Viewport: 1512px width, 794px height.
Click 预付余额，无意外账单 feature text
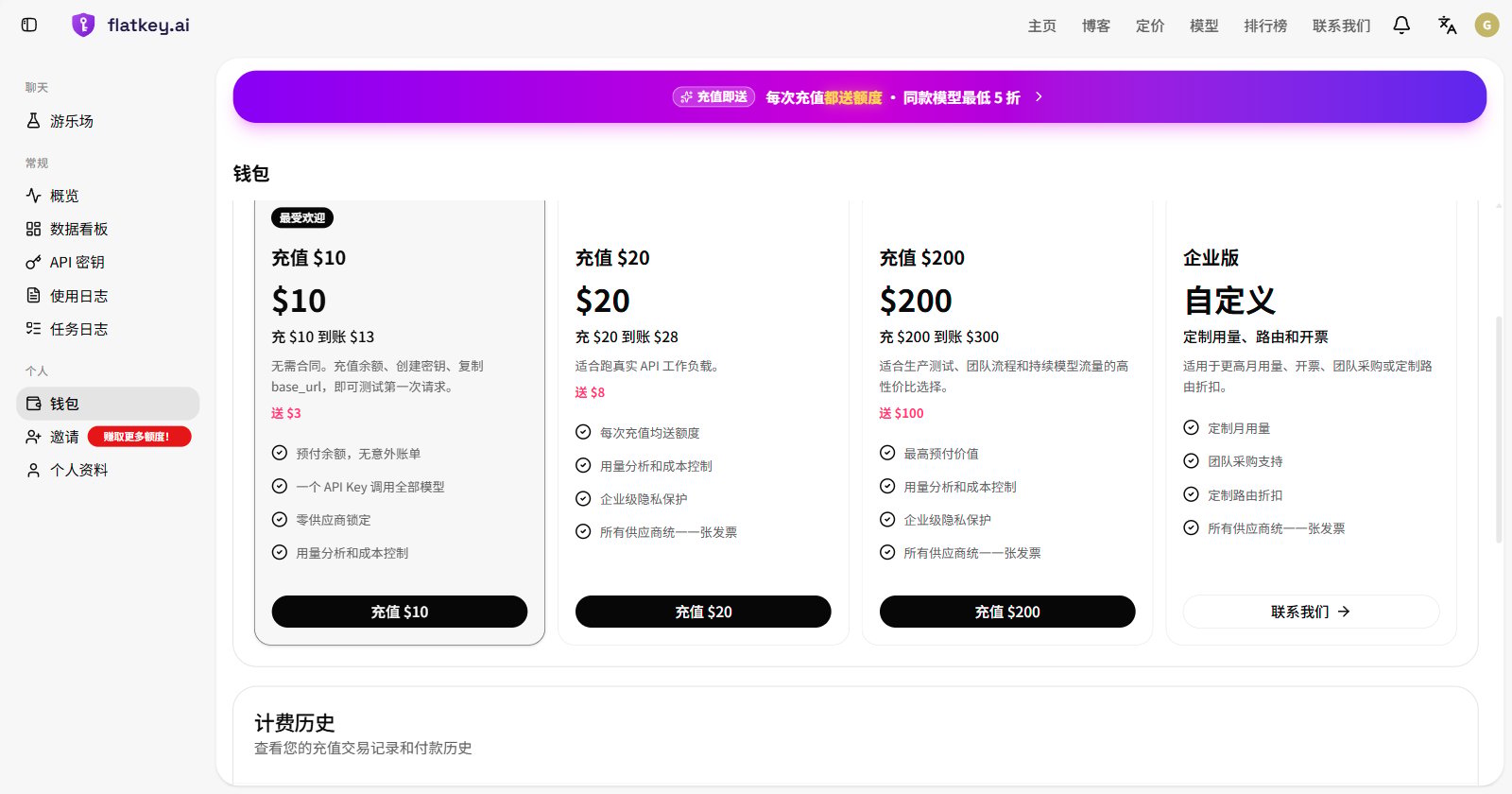(358, 454)
